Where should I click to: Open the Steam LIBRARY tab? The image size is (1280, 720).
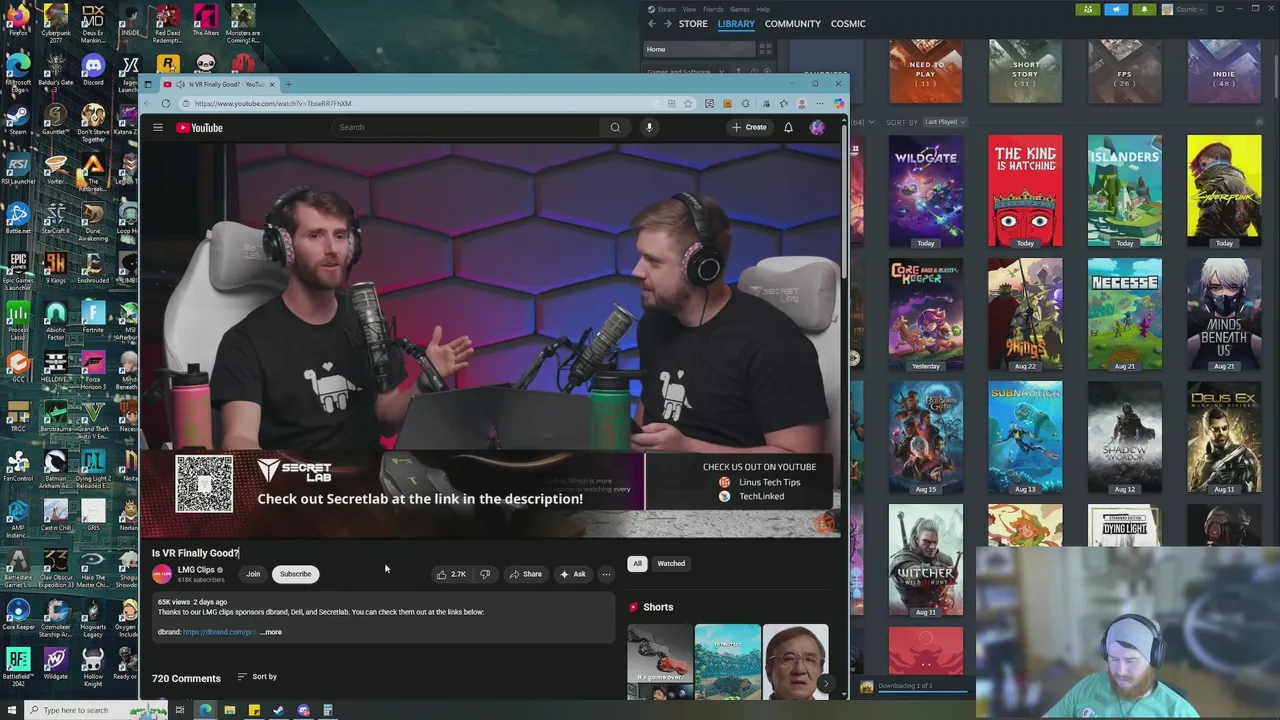coord(735,23)
